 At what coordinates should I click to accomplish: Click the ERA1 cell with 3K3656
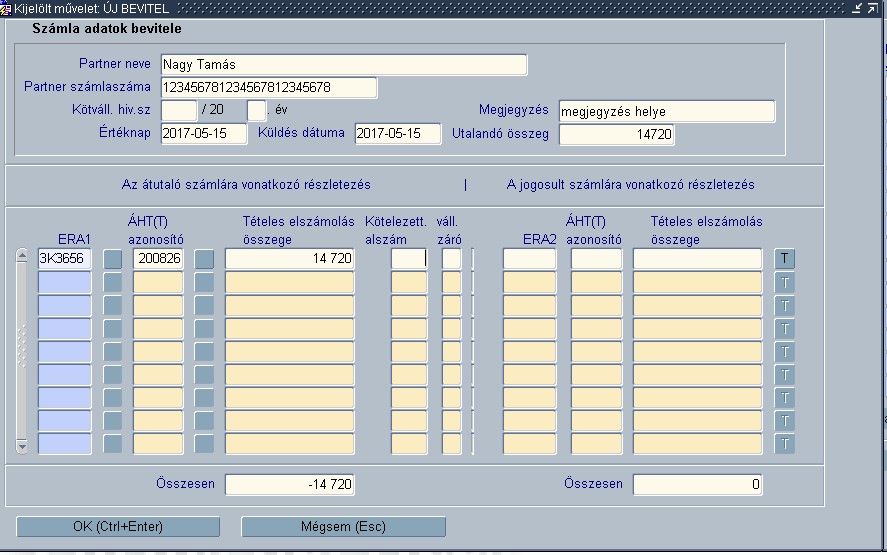pos(64,259)
